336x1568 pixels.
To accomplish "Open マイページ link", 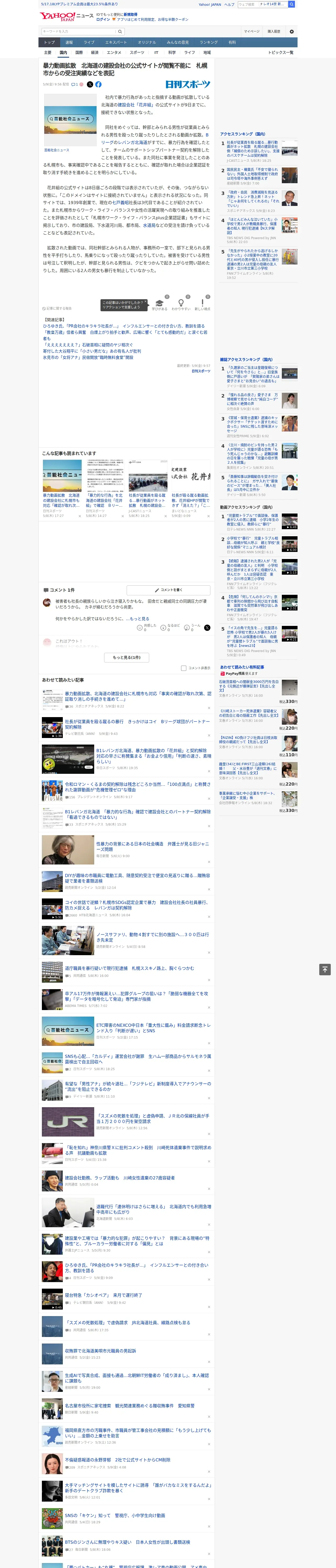I will point(252,31).
